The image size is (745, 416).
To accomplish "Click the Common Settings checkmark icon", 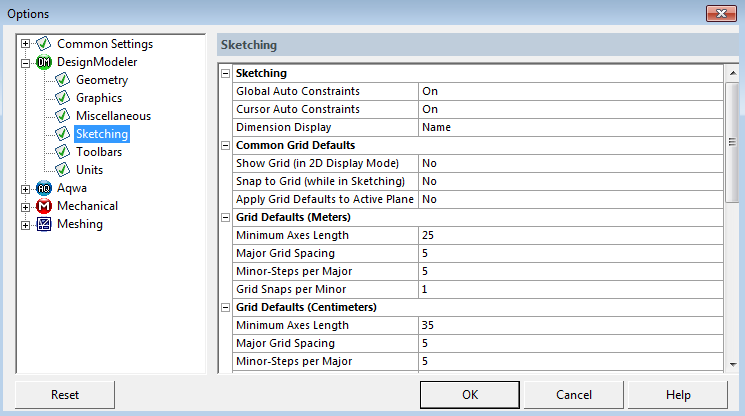I will [44, 44].
